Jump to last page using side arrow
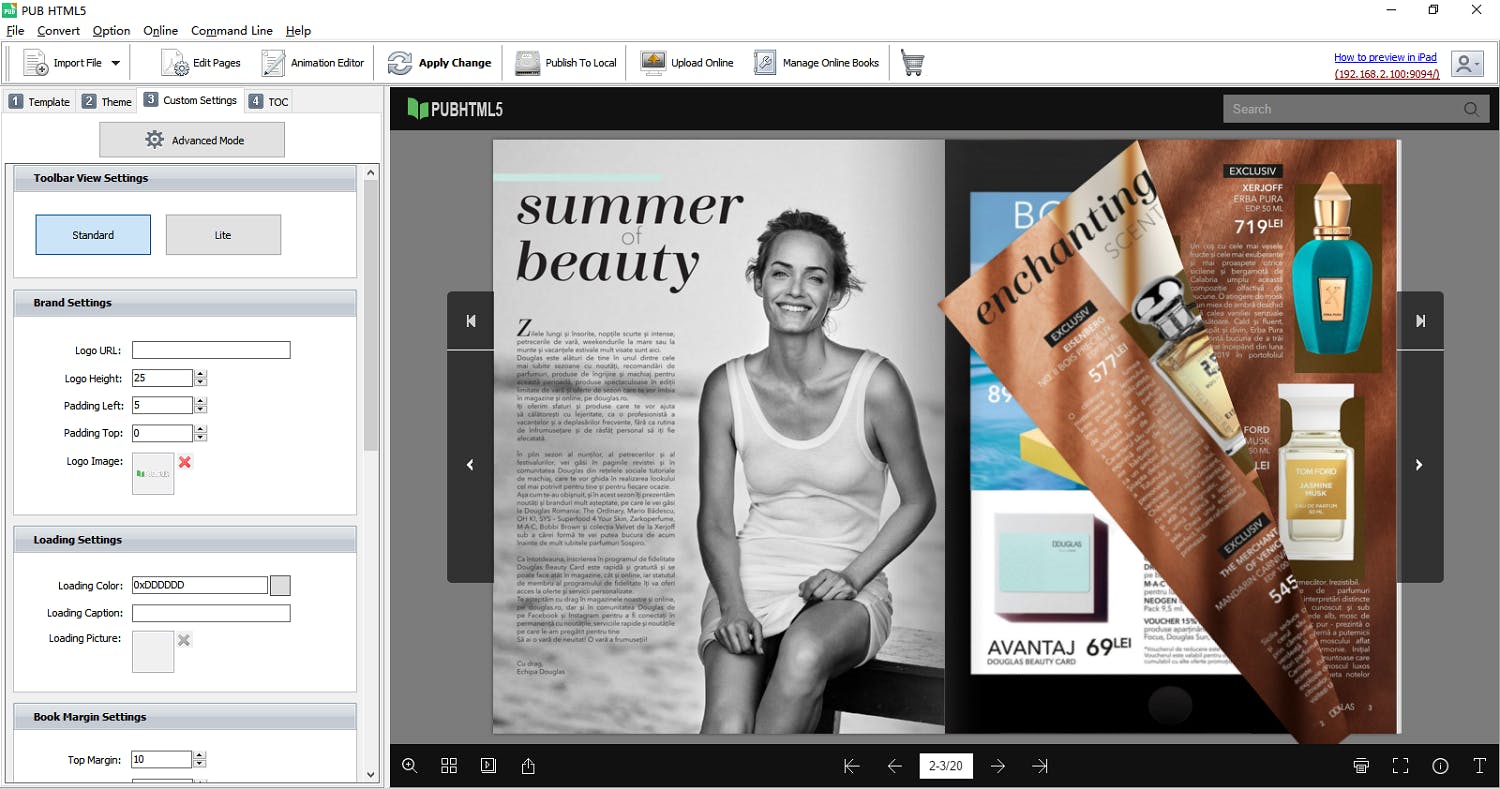This screenshot has width=1500, height=789. (x=1420, y=320)
